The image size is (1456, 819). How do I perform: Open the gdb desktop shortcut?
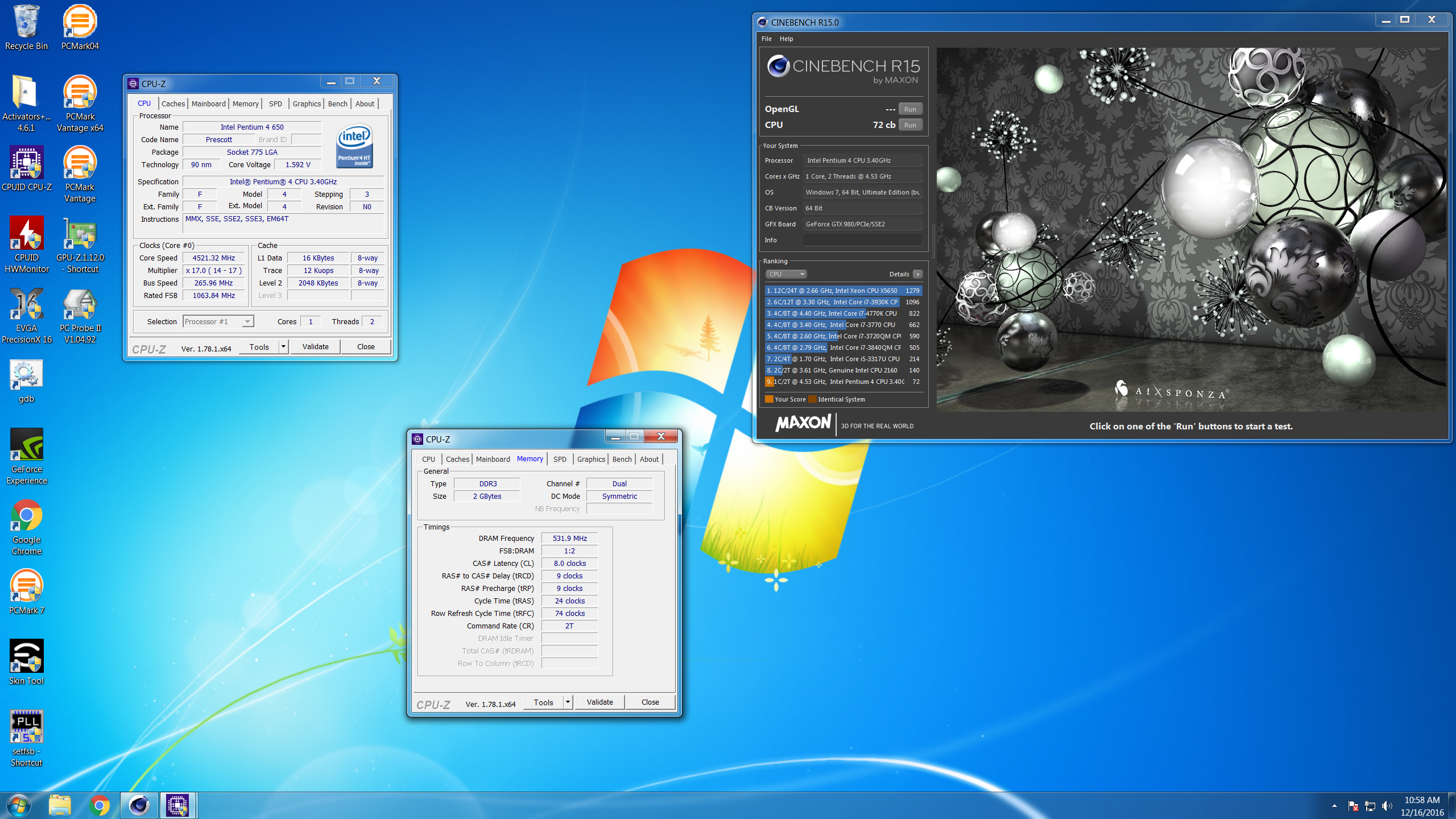[26, 380]
